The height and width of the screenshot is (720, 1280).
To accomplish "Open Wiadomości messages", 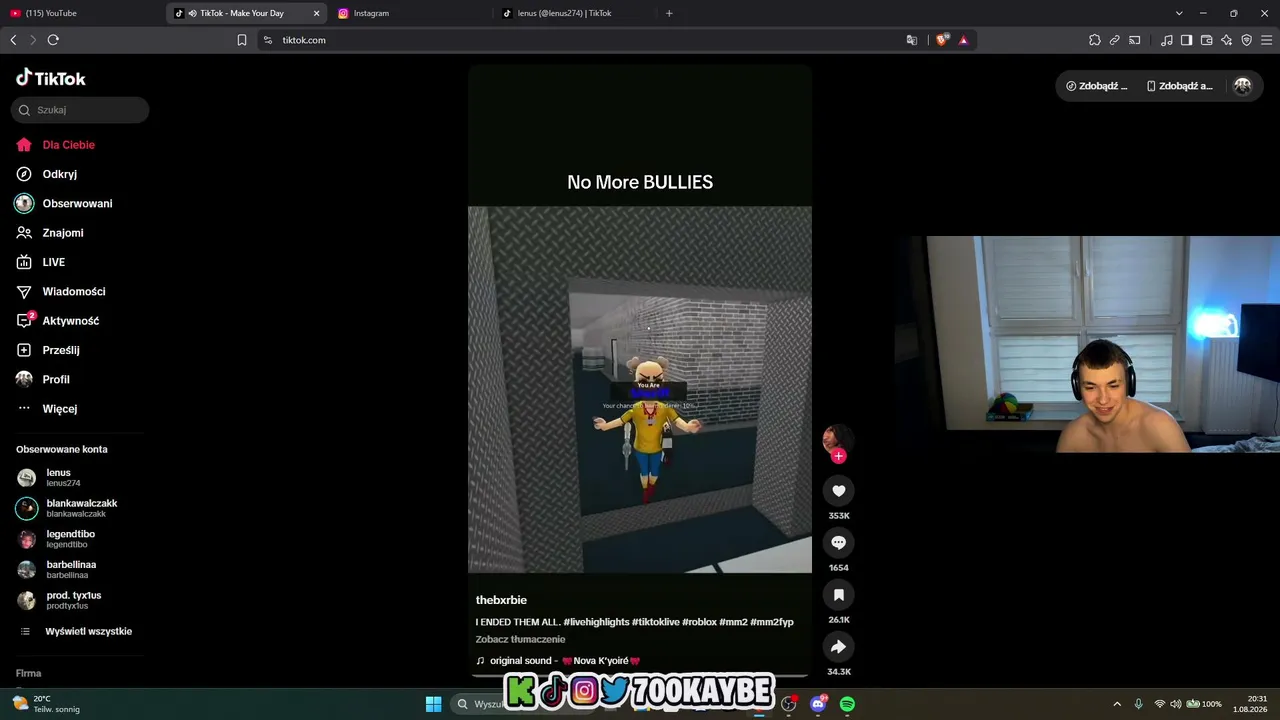I will tap(61, 291).
